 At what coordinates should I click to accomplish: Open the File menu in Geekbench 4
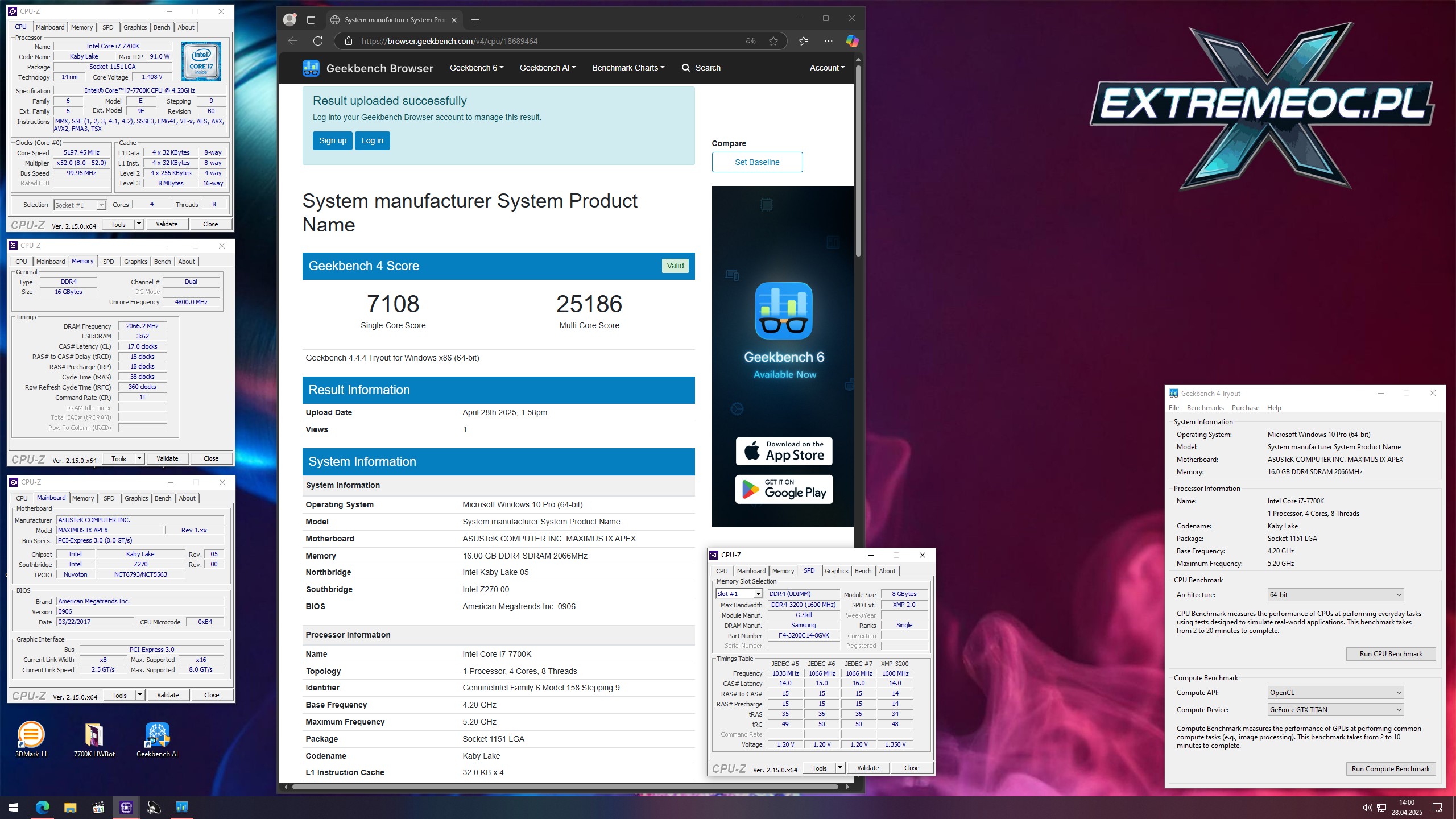[x=1174, y=408]
